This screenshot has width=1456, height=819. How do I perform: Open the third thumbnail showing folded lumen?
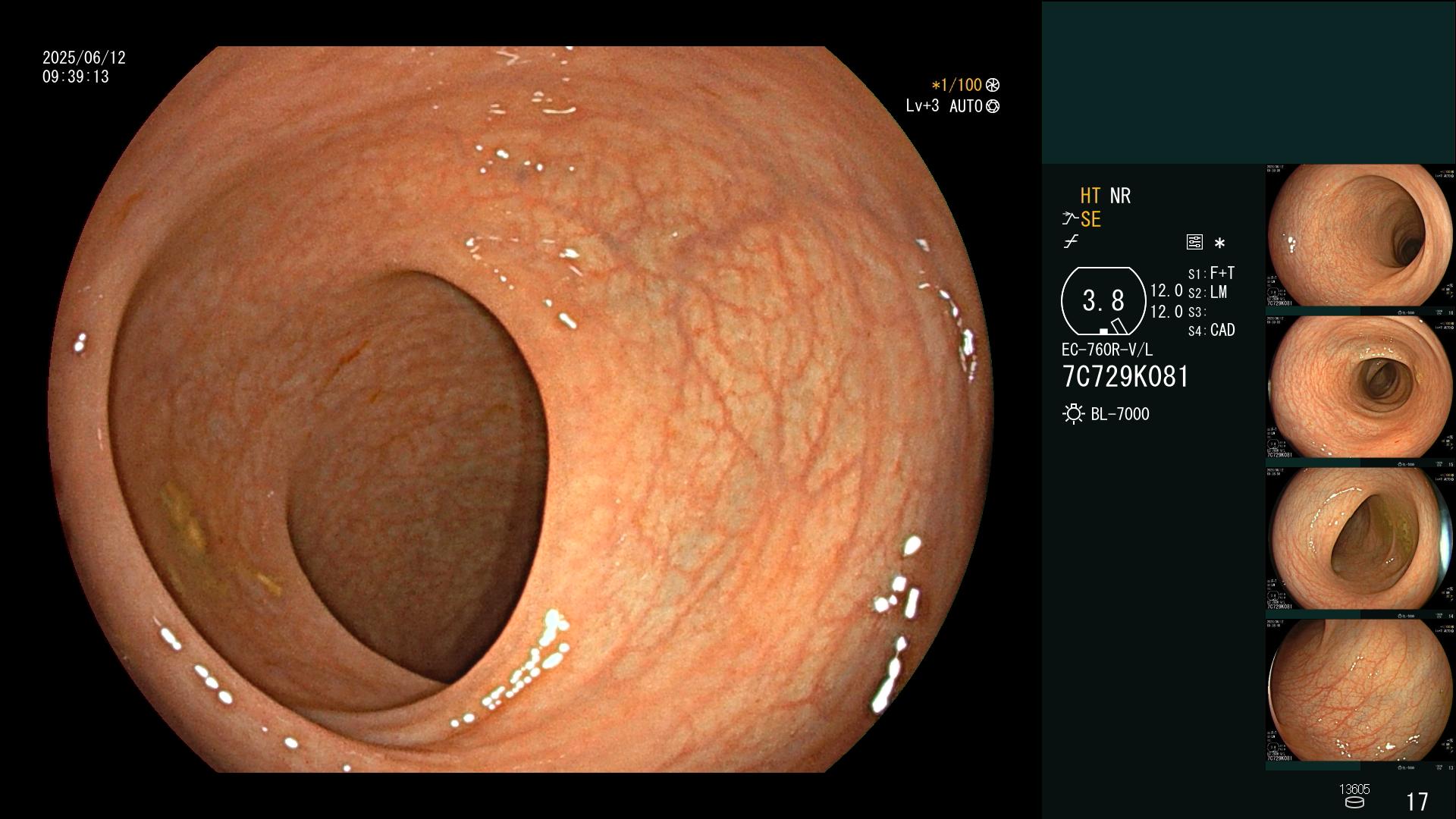(1360, 539)
